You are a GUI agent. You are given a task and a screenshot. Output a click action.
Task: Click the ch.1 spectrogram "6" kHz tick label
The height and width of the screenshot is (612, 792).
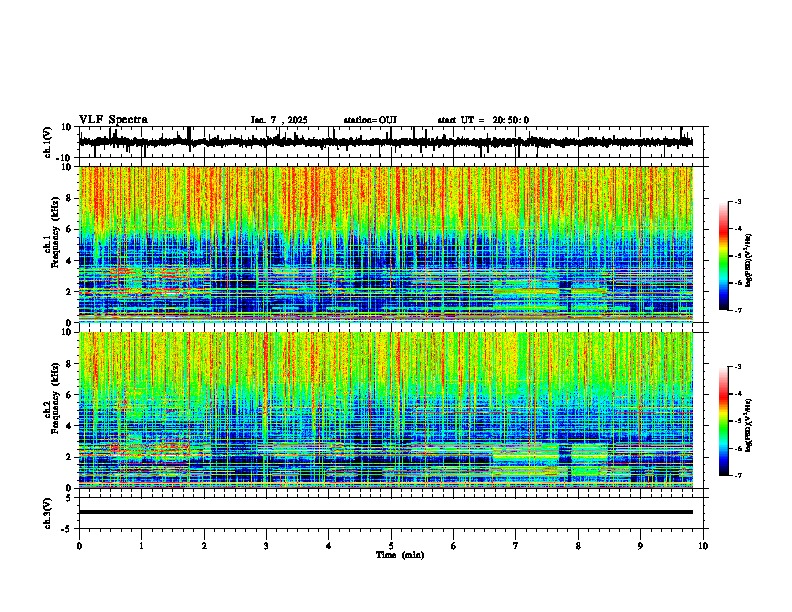(x=69, y=229)
